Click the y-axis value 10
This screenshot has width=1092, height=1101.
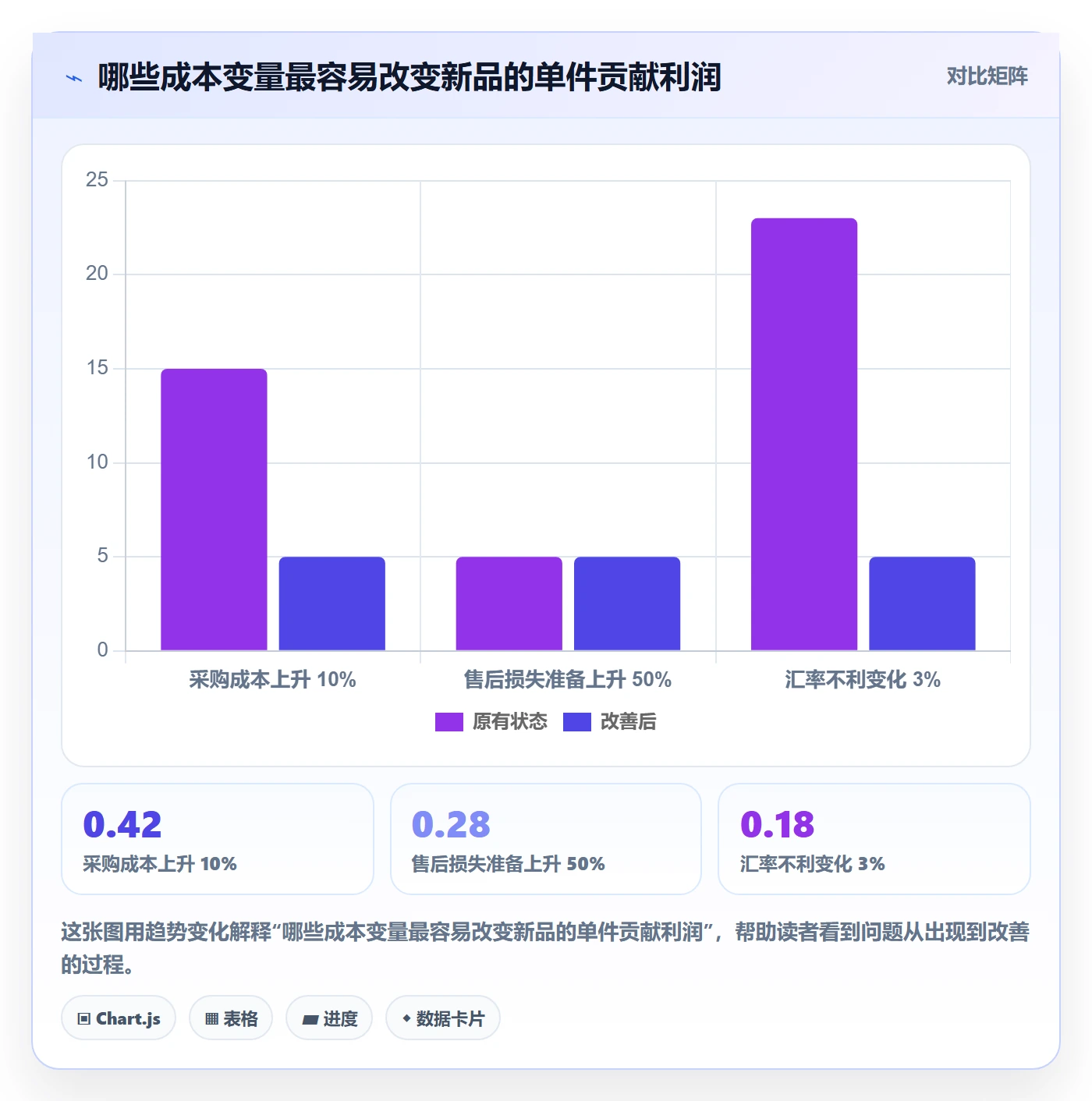tap(97, 462)
